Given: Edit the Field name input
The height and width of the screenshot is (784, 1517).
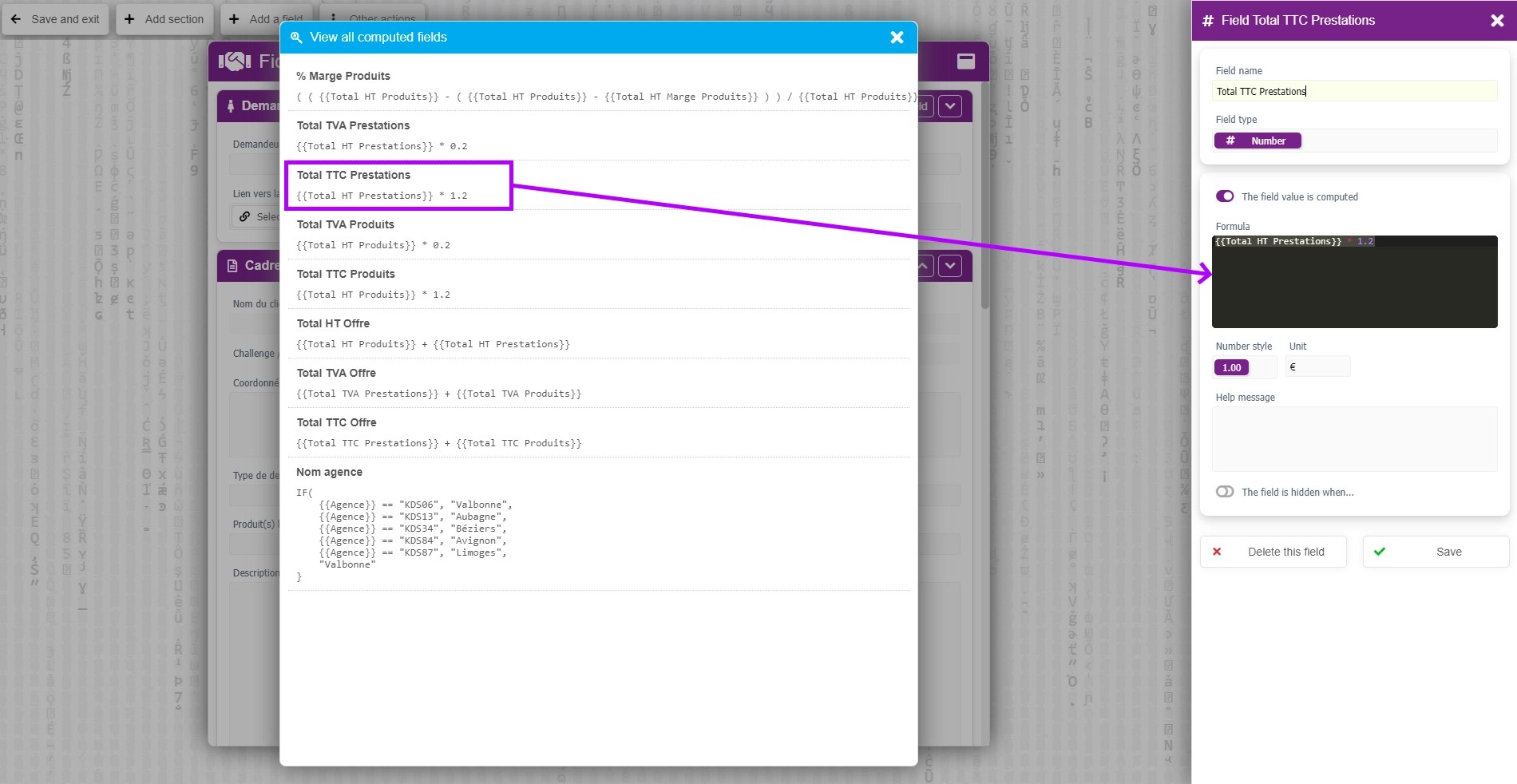Looking at the screenshot, I should coord(1354,91).
